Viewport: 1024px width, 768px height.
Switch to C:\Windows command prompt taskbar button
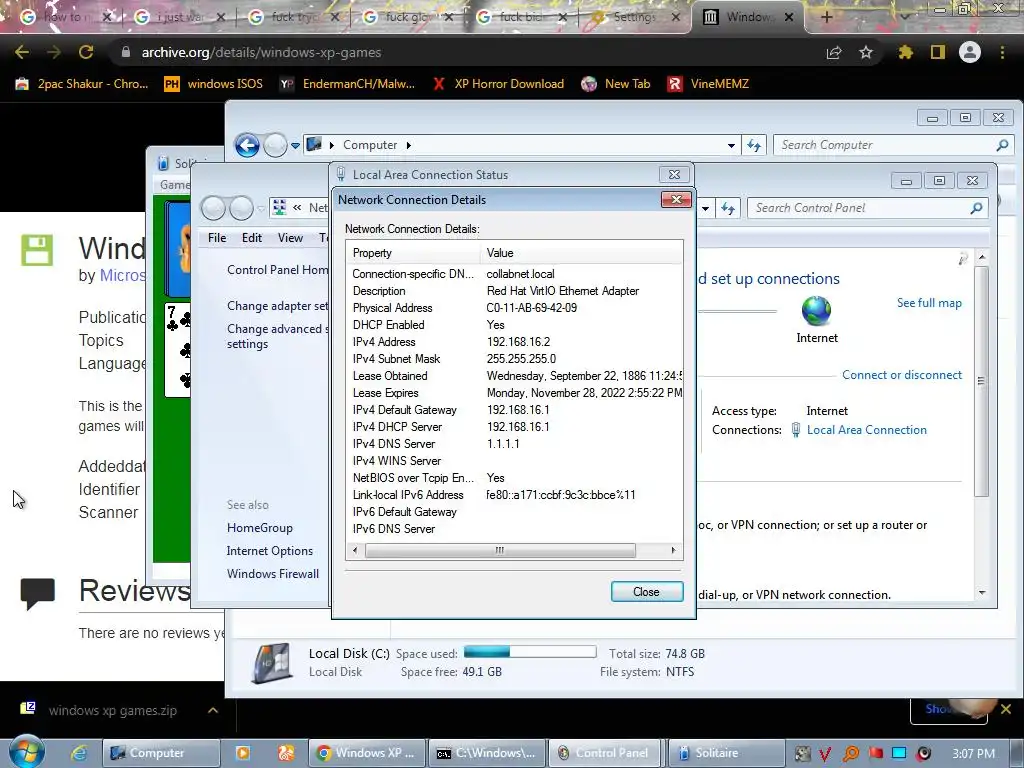tap(486, 753)
